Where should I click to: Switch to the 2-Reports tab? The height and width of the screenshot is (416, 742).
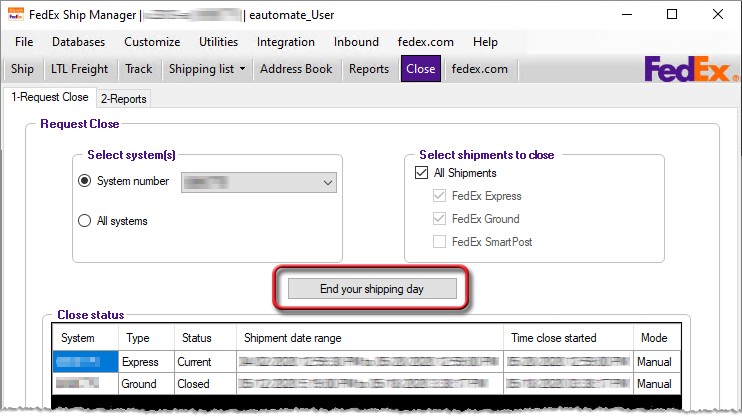coord(124,99)
